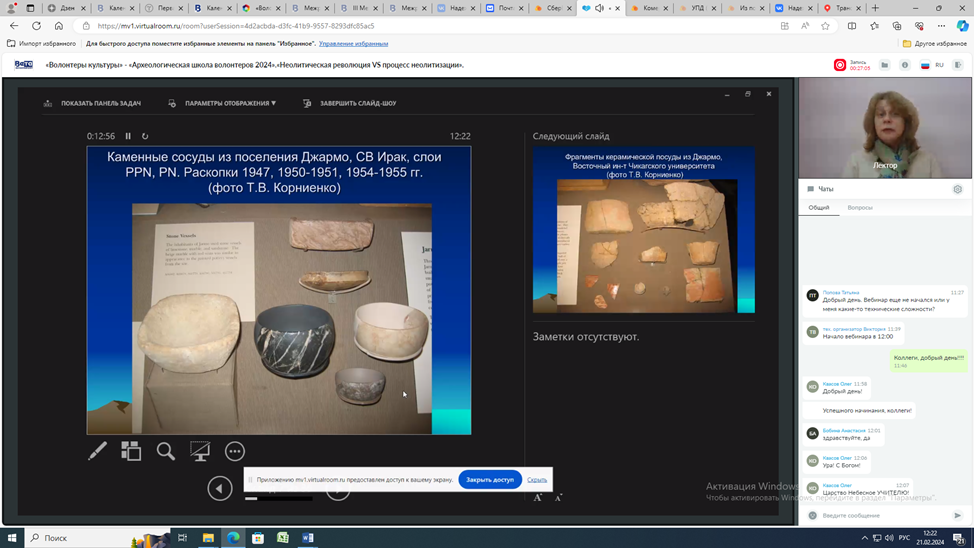Open 'Другое избранное' favorites folder
This screenshot has width=974, height=548.
pyautogui.click(x=934, y=44)
